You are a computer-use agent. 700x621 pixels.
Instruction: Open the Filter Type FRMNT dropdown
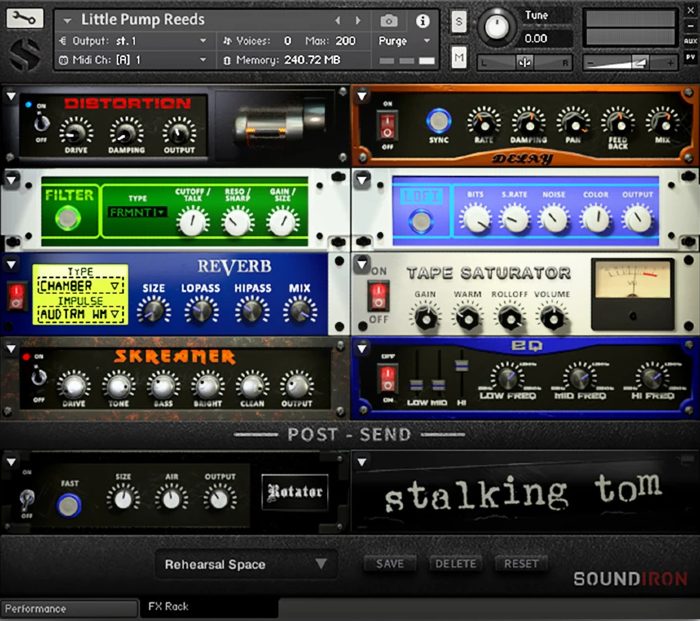pyautogui.click(x=137, y=213)
